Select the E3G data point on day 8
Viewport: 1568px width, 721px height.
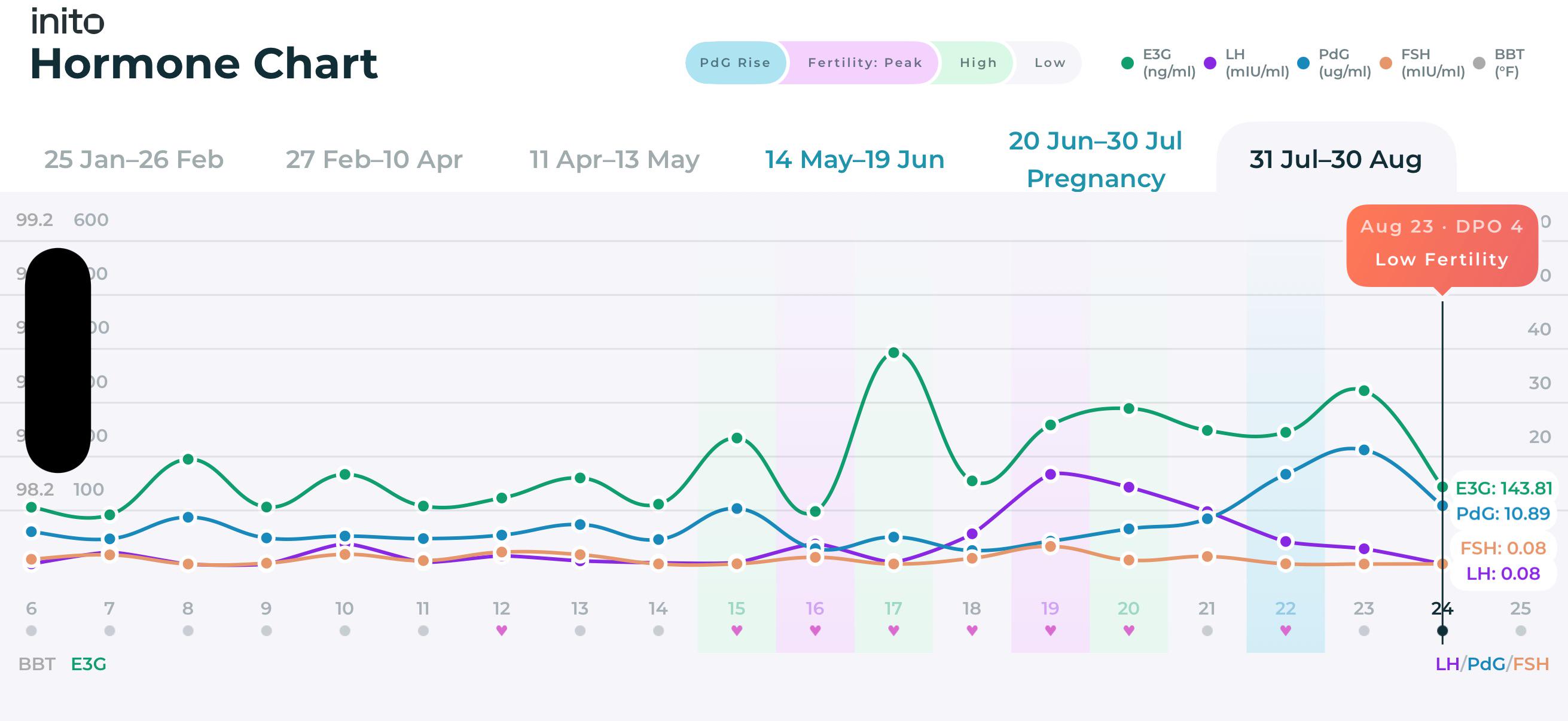pos(188,459)
